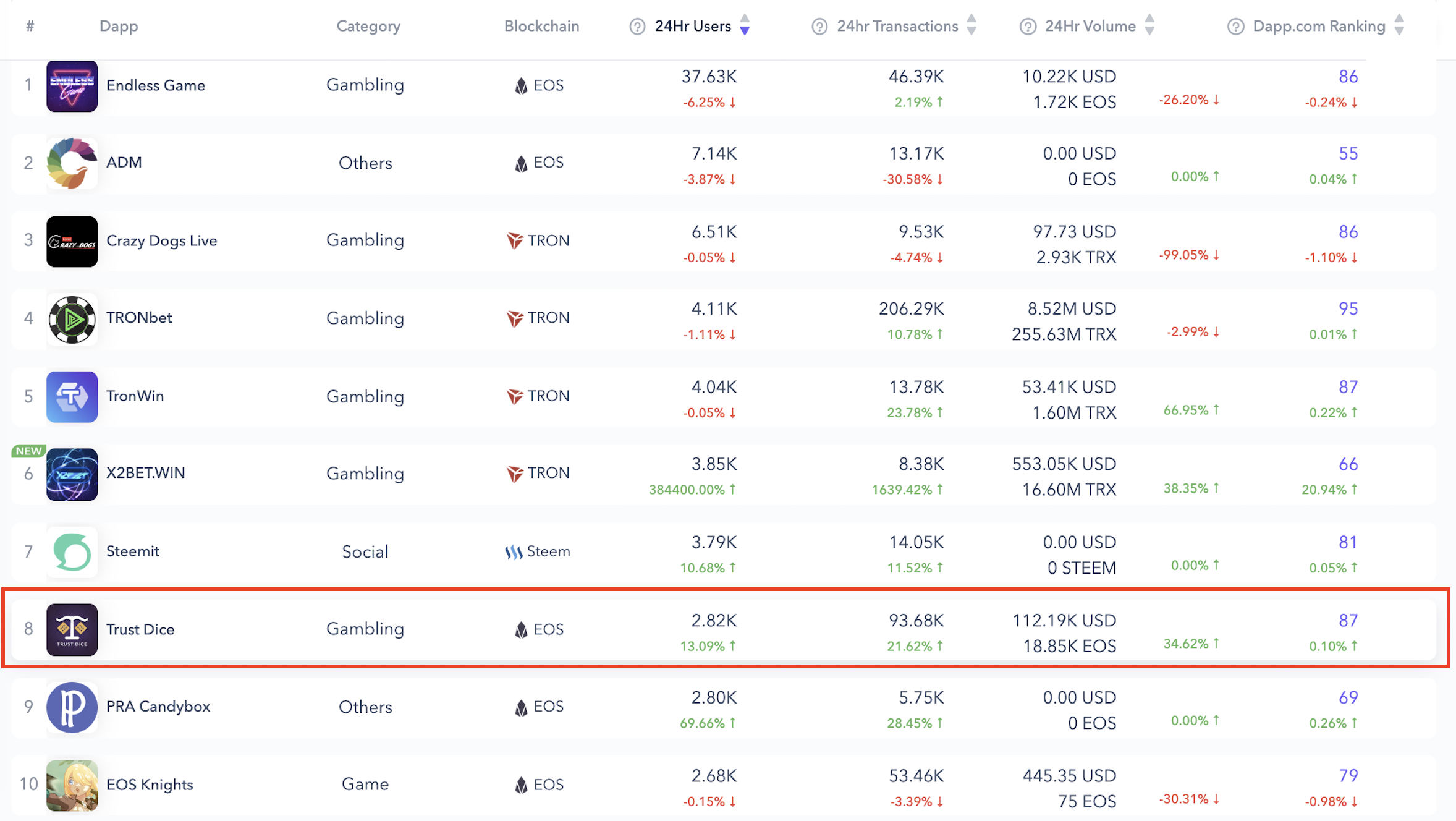Open the PRA Candybox purple logo
Screen dimensions: 1456x821
pos(72,707)
